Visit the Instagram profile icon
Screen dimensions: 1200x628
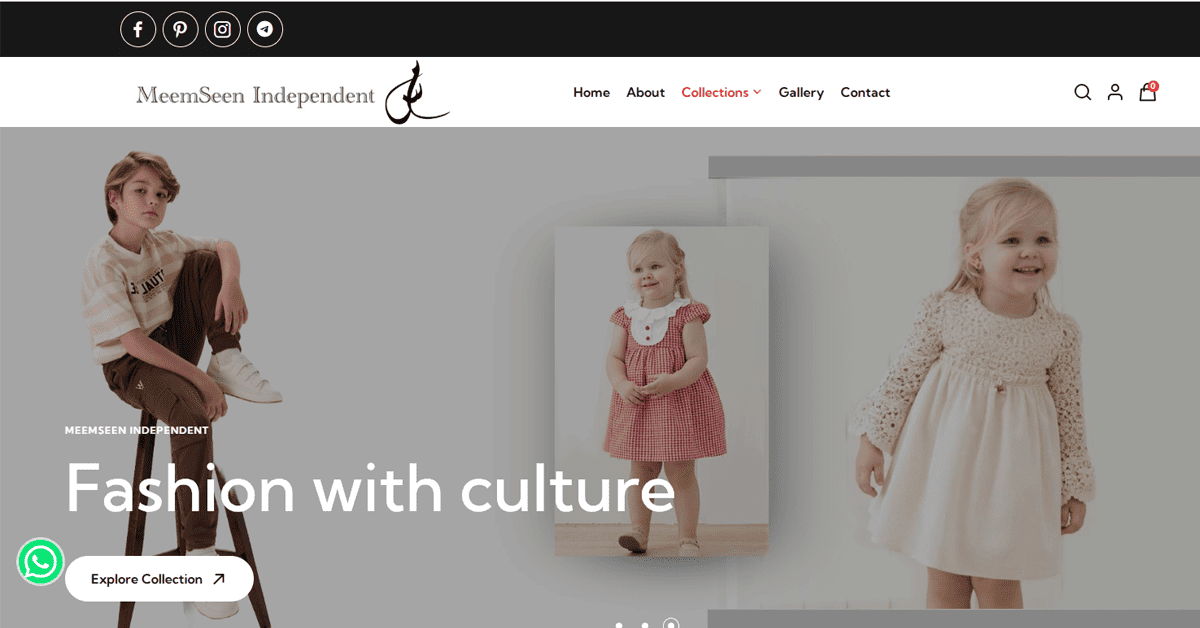223,29
